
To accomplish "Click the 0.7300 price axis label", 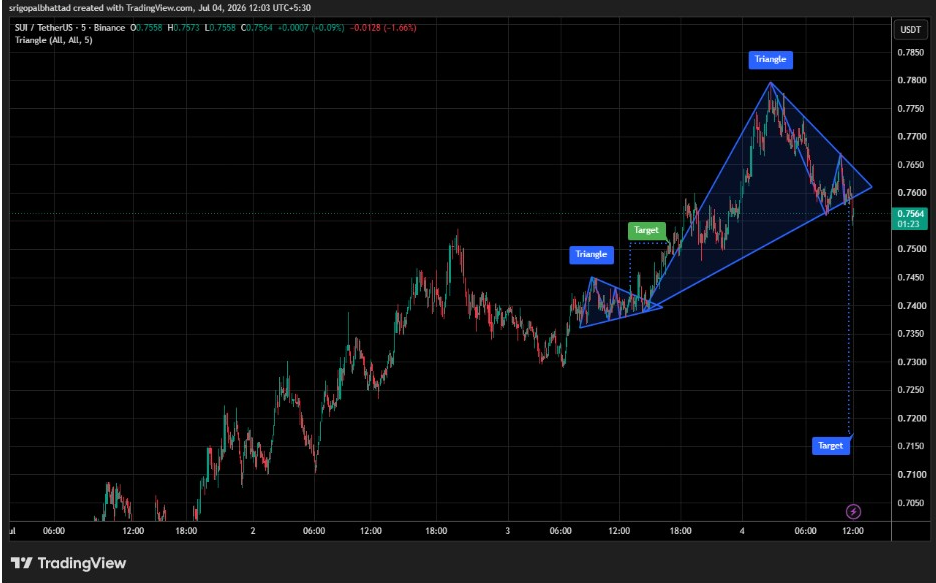I will click(x=912, y=362).
